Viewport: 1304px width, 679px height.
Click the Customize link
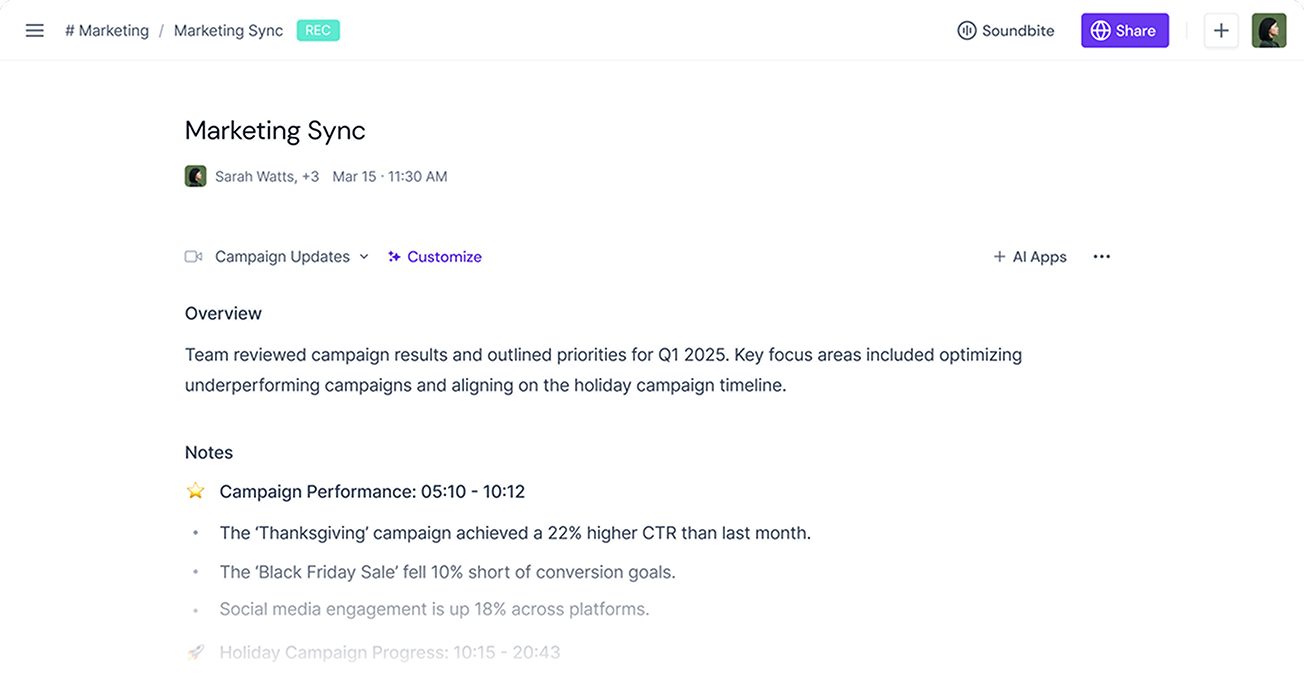pos(444,257)
